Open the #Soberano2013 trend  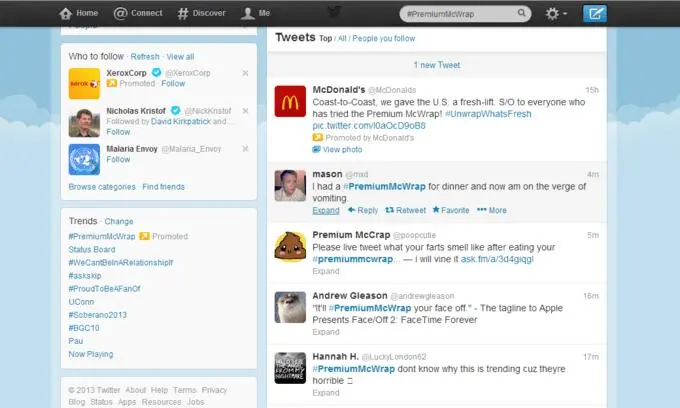click(98, 315)
